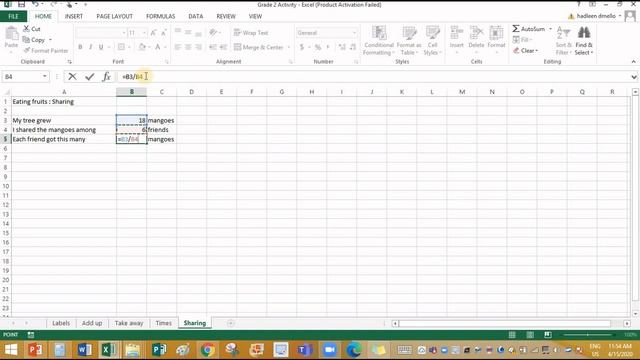Click the horizontal scrollbar track
640x360 pixels.
pyautogui.click(x=505, y=323)
